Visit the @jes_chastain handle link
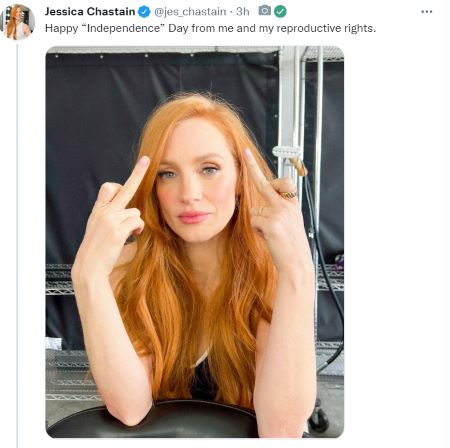Viewport: 450px width, 448px height. point(190,12)
